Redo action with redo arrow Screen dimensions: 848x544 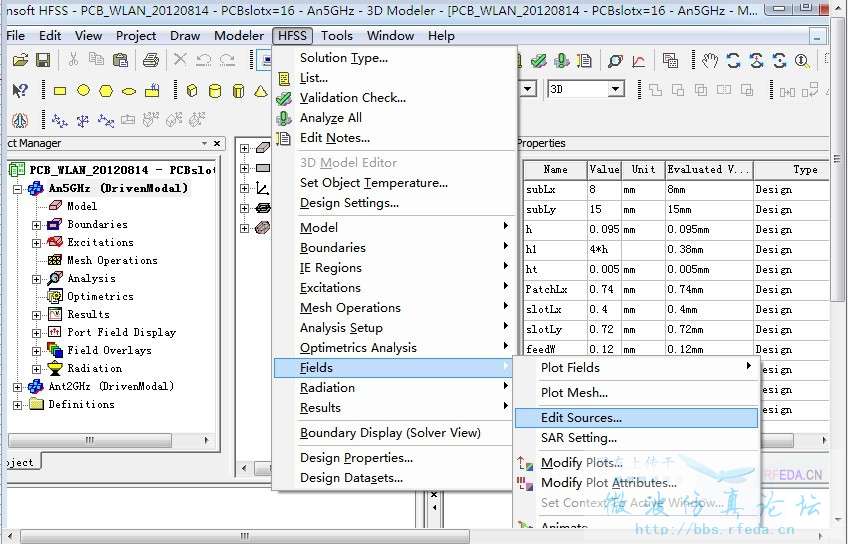click(x=227, y=59)
